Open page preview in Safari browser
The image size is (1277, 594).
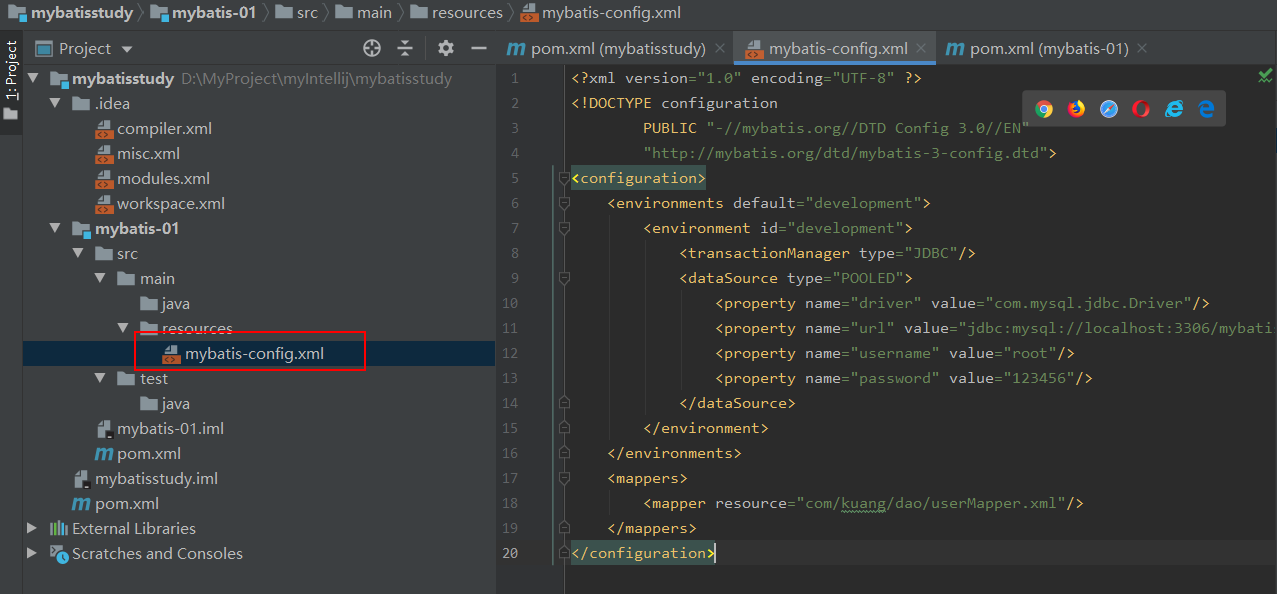click(x=1109, y=109)
